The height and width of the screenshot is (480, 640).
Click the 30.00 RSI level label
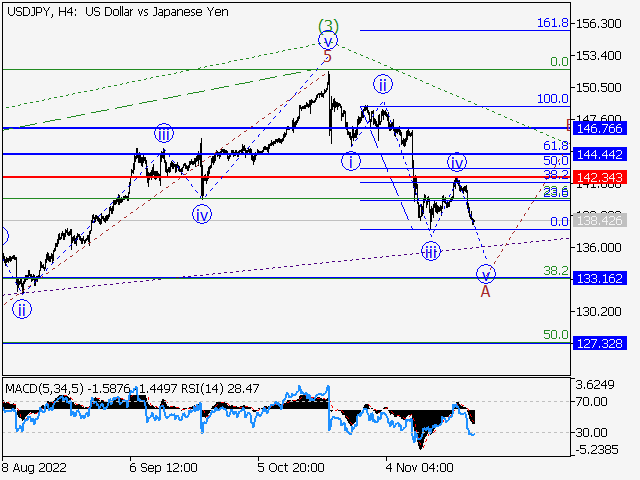coord(591,432)
